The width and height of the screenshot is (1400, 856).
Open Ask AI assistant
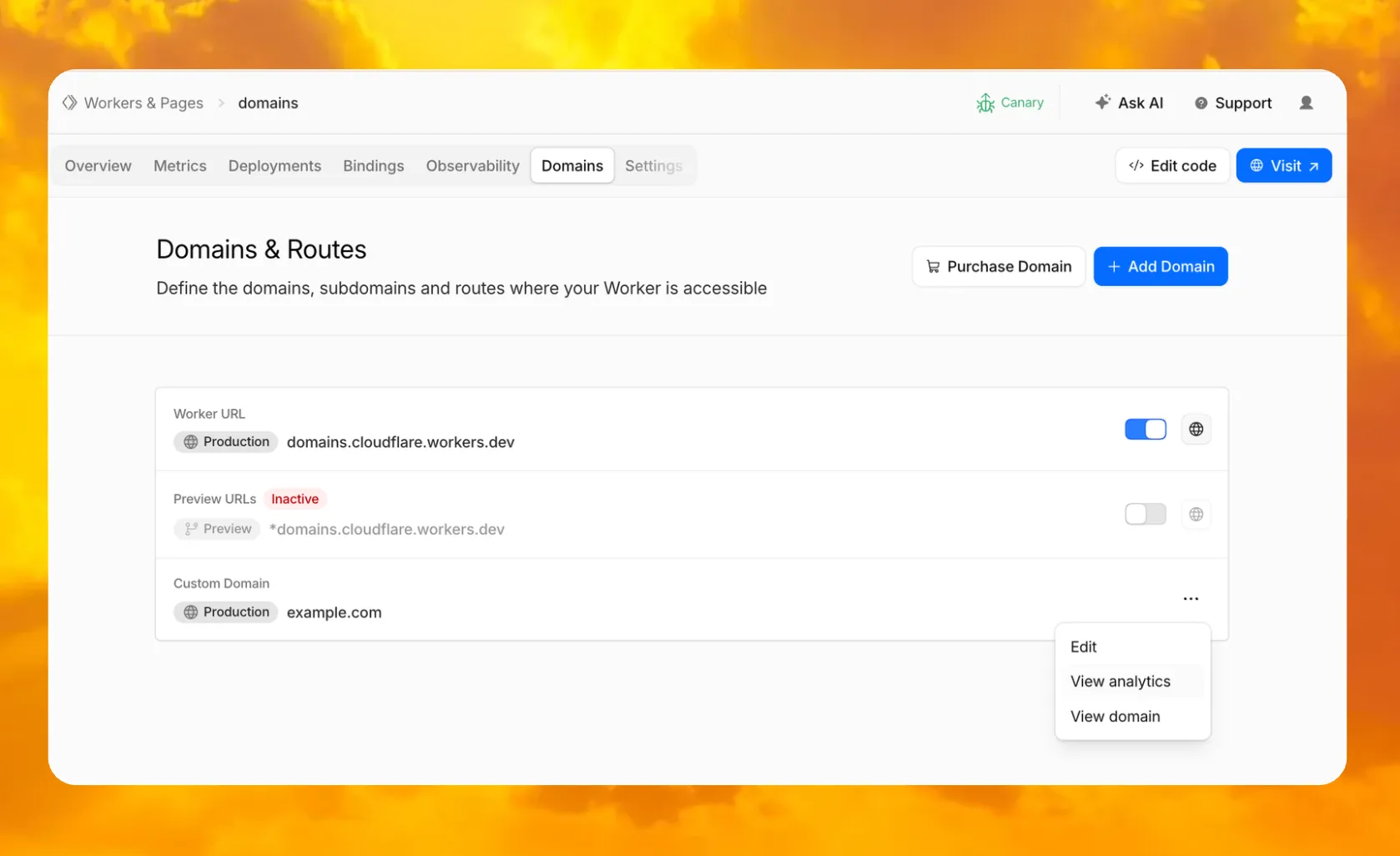[1129, 103]
